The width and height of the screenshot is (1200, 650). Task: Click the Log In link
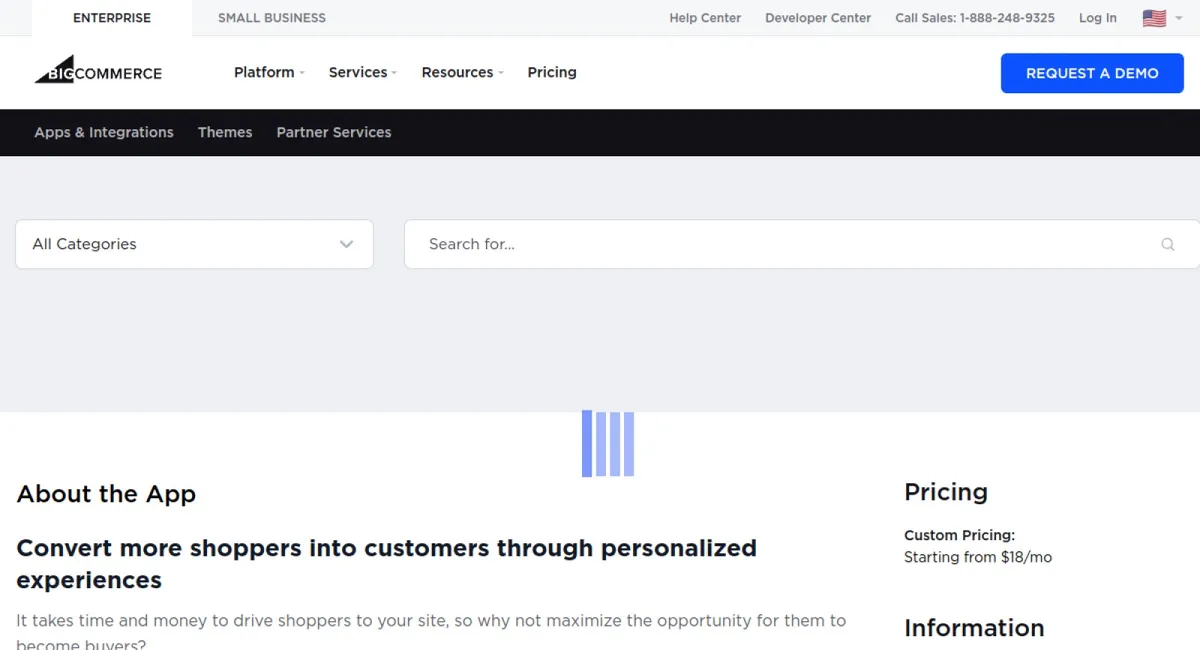pyautogui.click(x=1098, y=18)
